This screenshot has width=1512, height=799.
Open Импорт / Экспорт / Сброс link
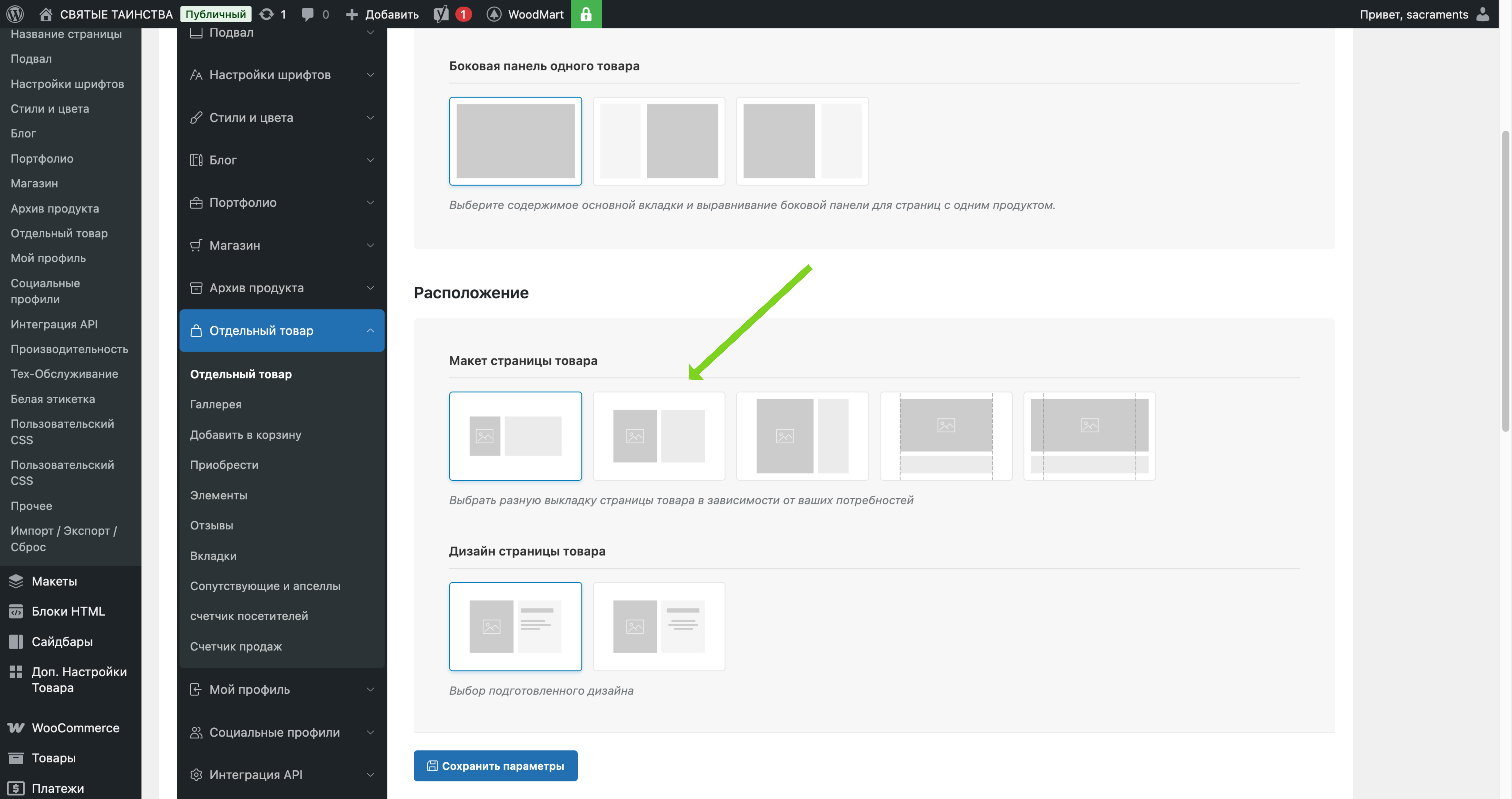coord(63,539)
